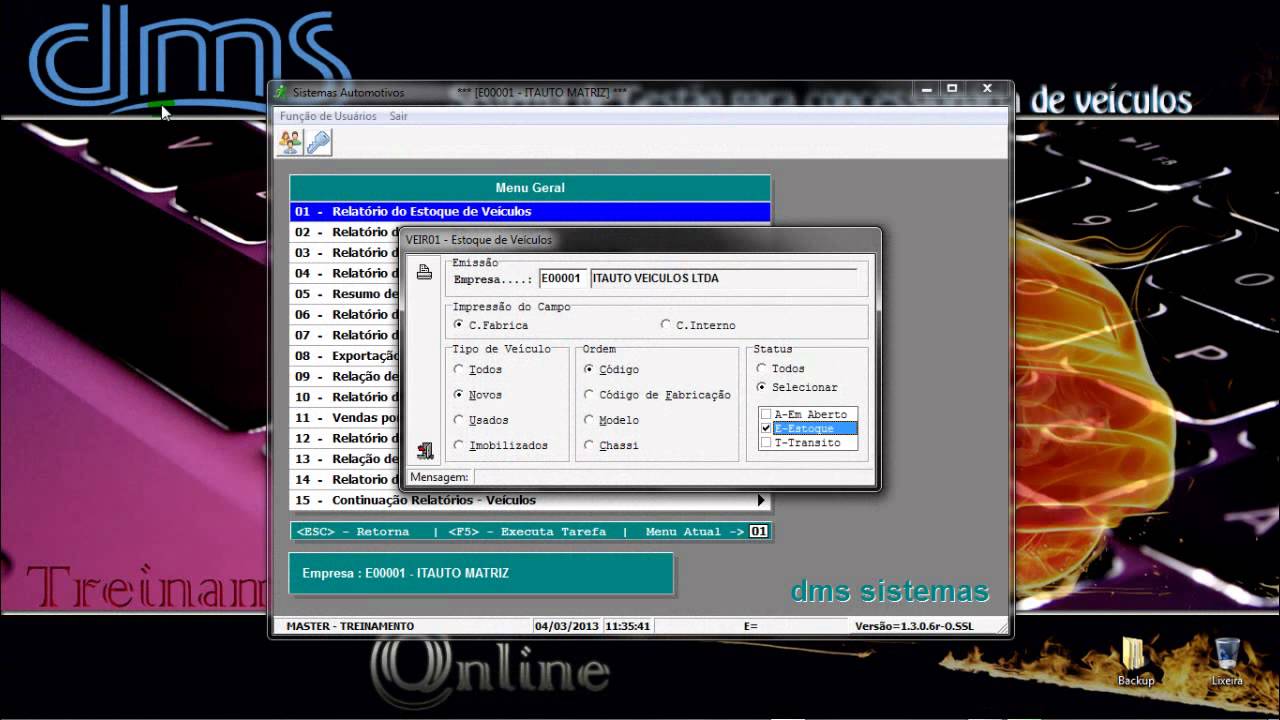
Task: Open the Função de Usuários menu
Action: tap(328, 116)
